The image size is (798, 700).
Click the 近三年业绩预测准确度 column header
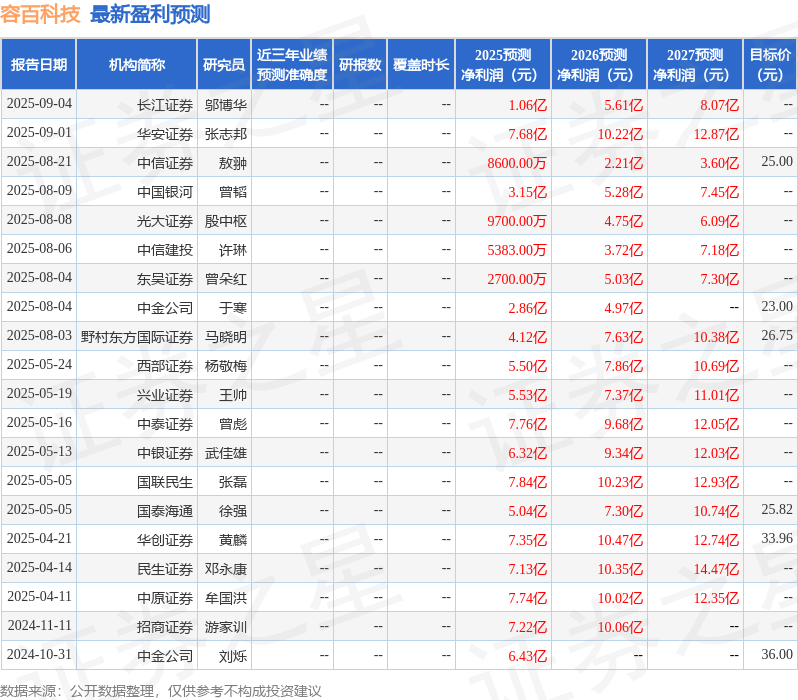click(291, 65)
